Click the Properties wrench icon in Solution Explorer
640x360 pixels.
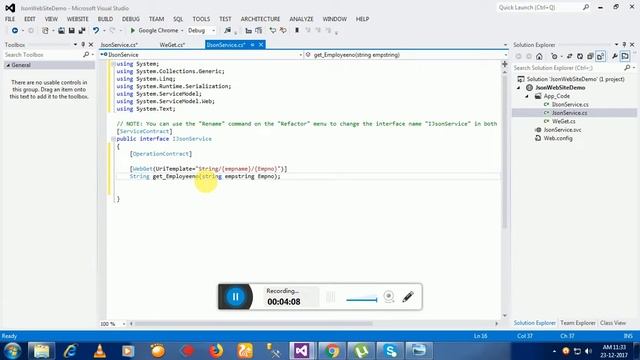(614, 56)
